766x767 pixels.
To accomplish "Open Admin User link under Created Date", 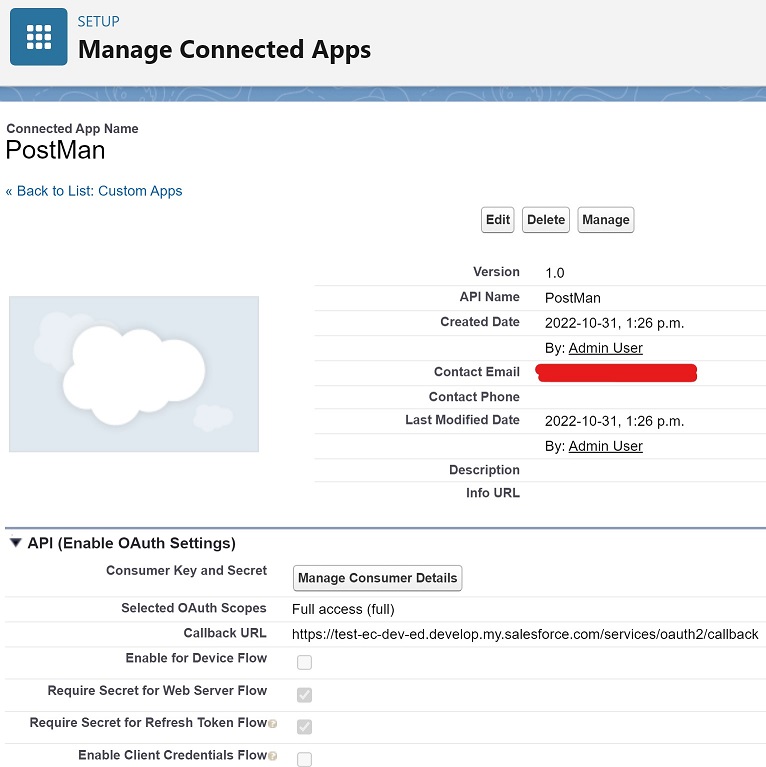I will click(605, 348).
